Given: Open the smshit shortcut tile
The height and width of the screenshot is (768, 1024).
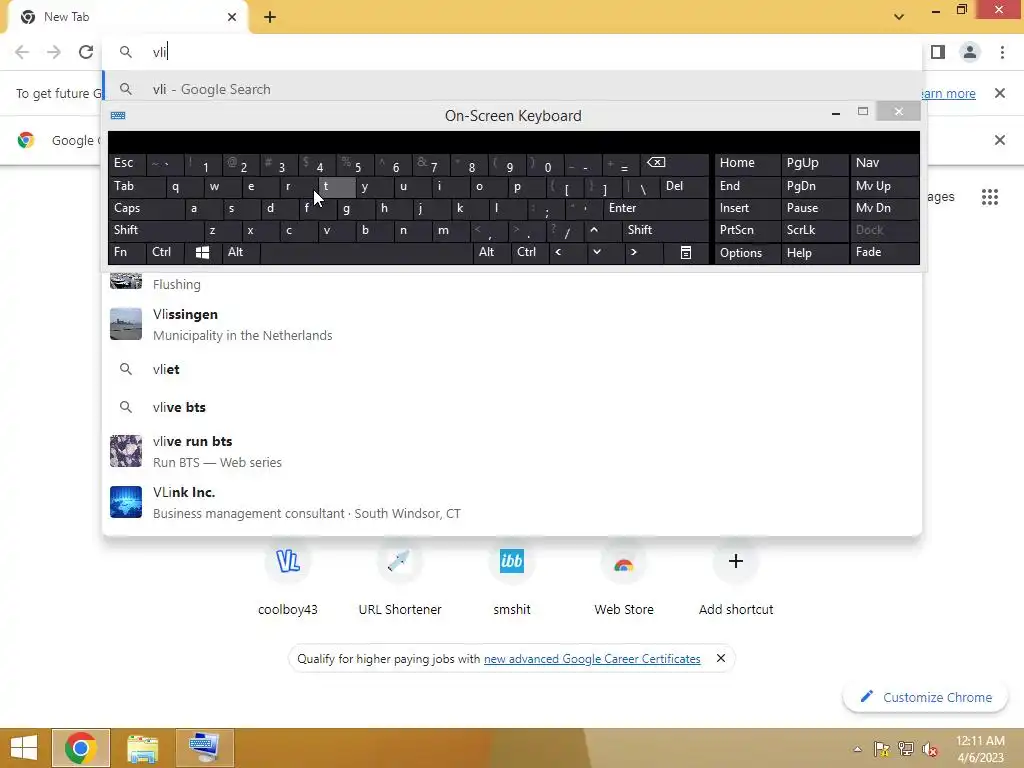Looking at the screenshot, I should click(x=511, y=579).
